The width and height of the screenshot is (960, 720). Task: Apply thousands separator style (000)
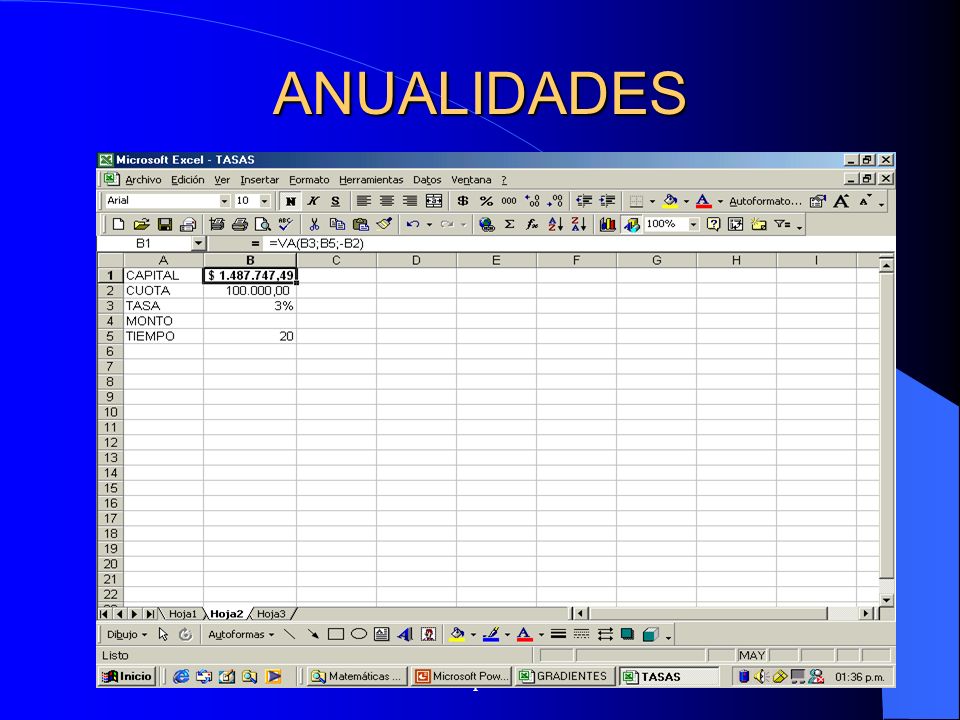click(x=509, y=201)
